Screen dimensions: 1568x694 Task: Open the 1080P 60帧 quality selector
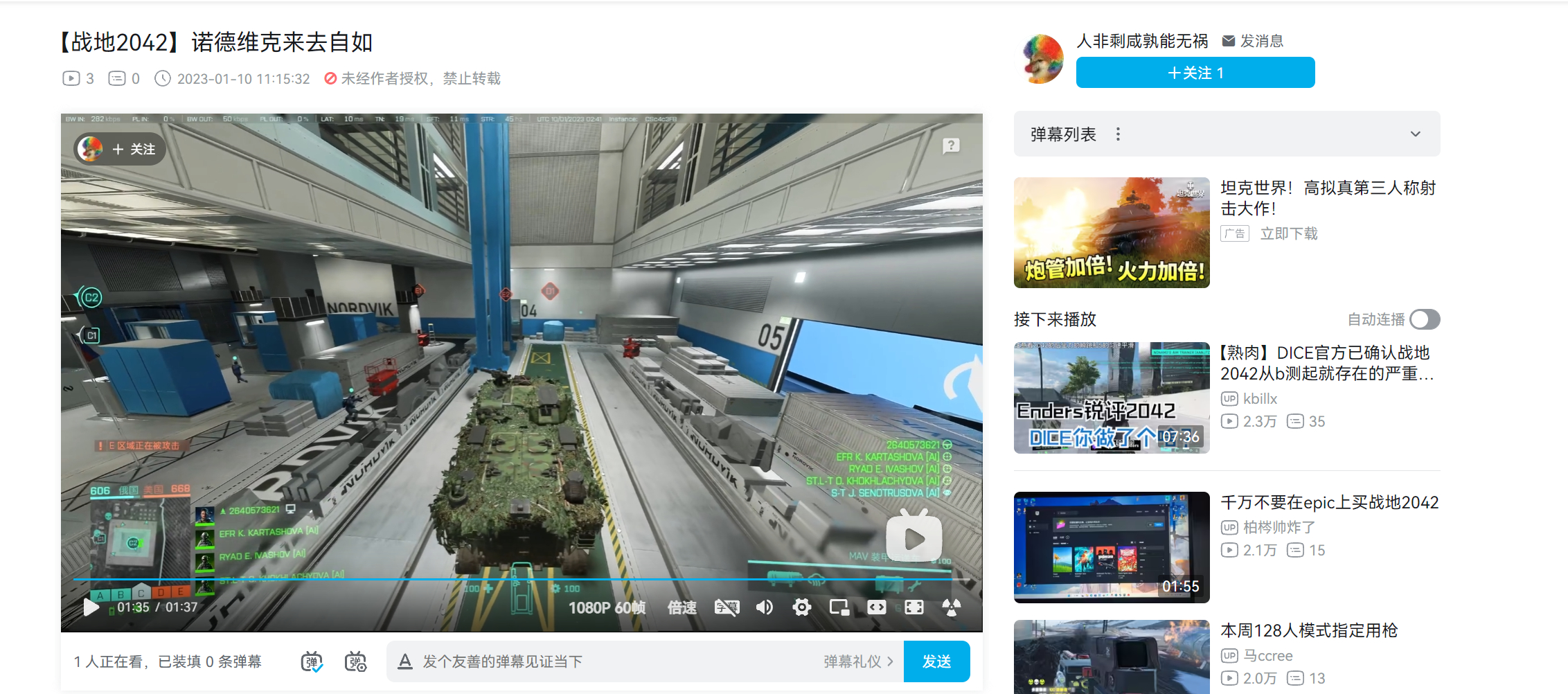click(607, 607)
